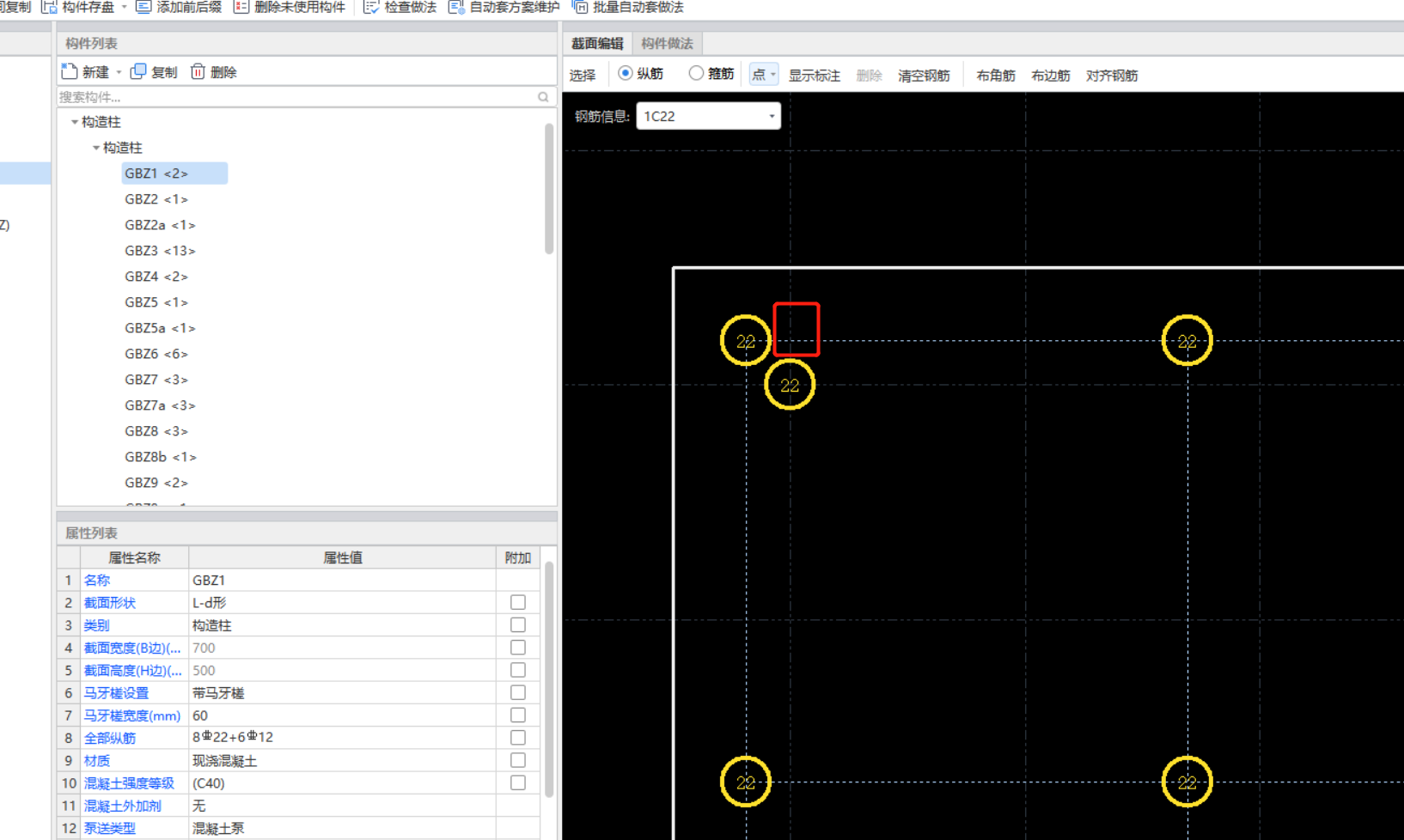Select GBZ8b <1> component
This screenshot has height=840, width=1404.
161,457
